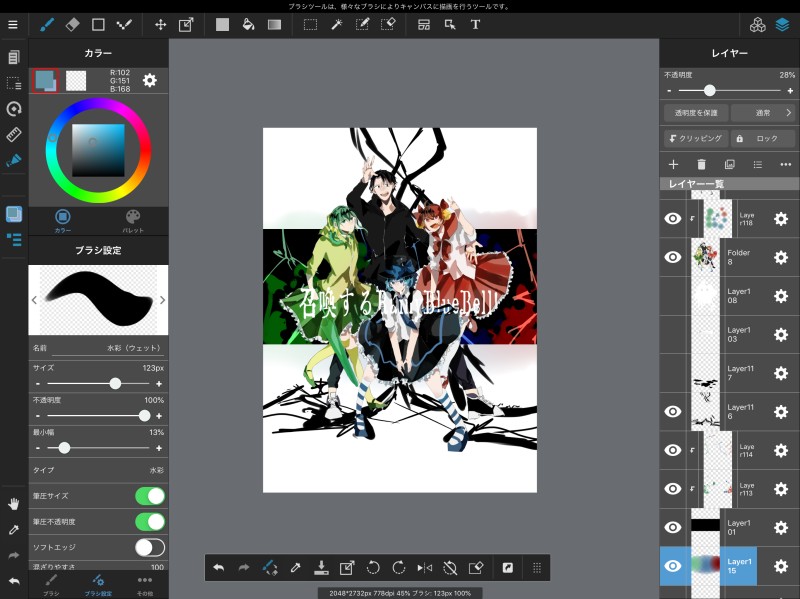The width and height of the screenshot is (800, 599).
Task: Click the Undo arrow in left sidebar
Action: (x=14, y=581)
